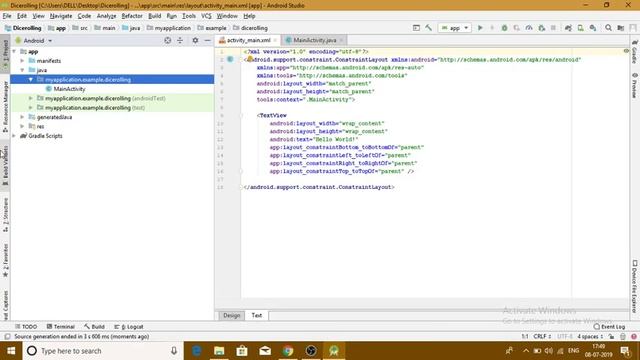Viewport: 640px width, 360px height.
Task: Open Android Studio from the Windows taskbar
Action: [334, 351]
